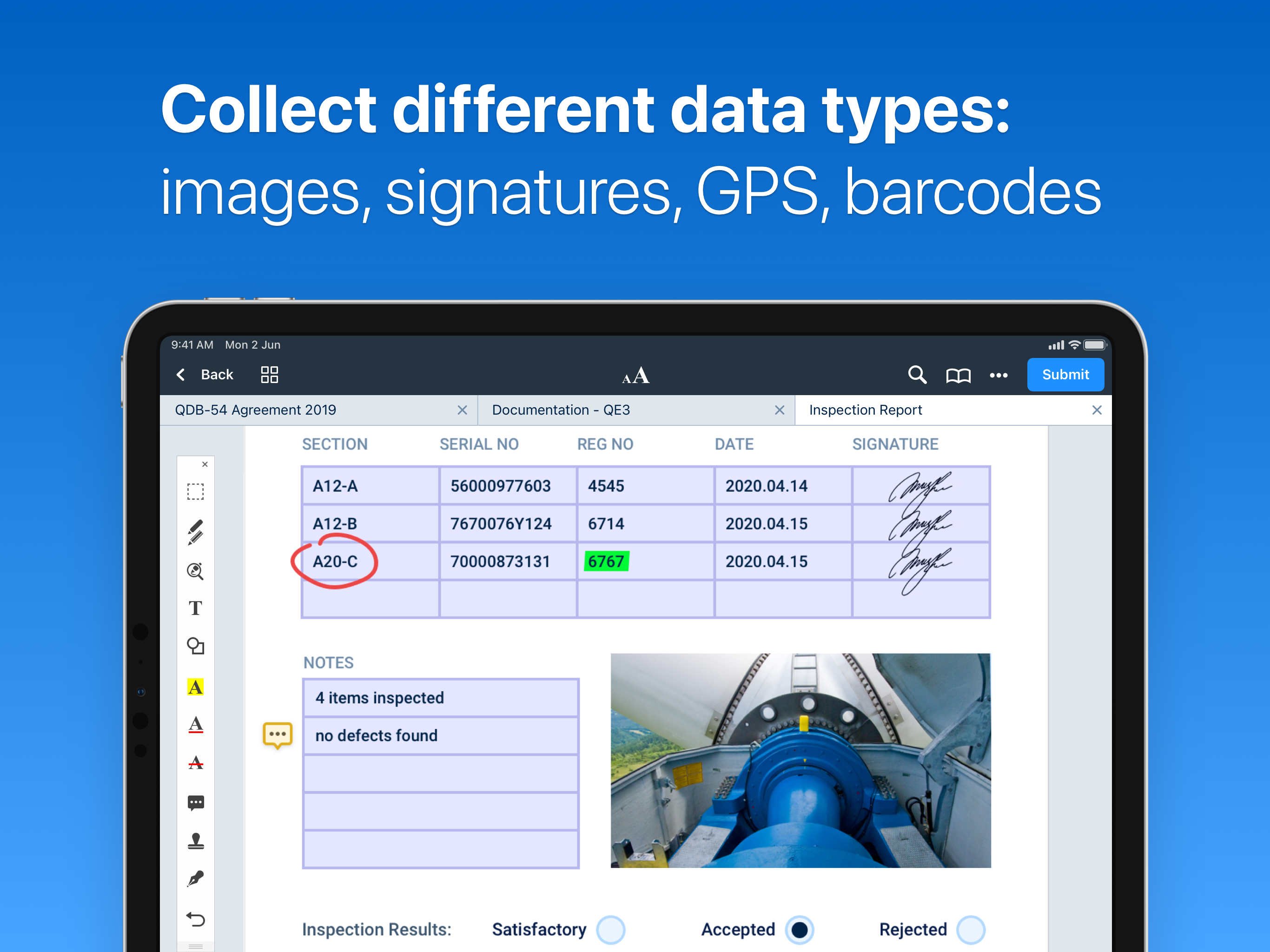Screen dimensions: 1270x952
Task: Undo the last annotation
Action: coord(195,919)
